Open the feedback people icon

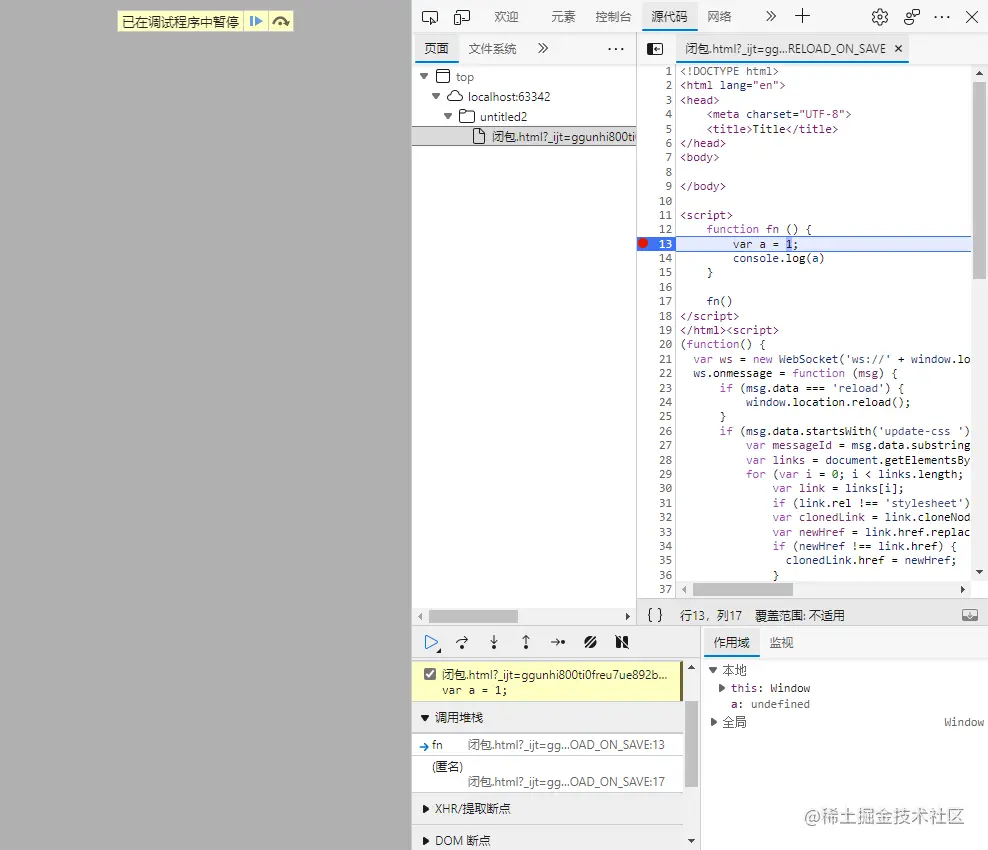tap(912, 17)
